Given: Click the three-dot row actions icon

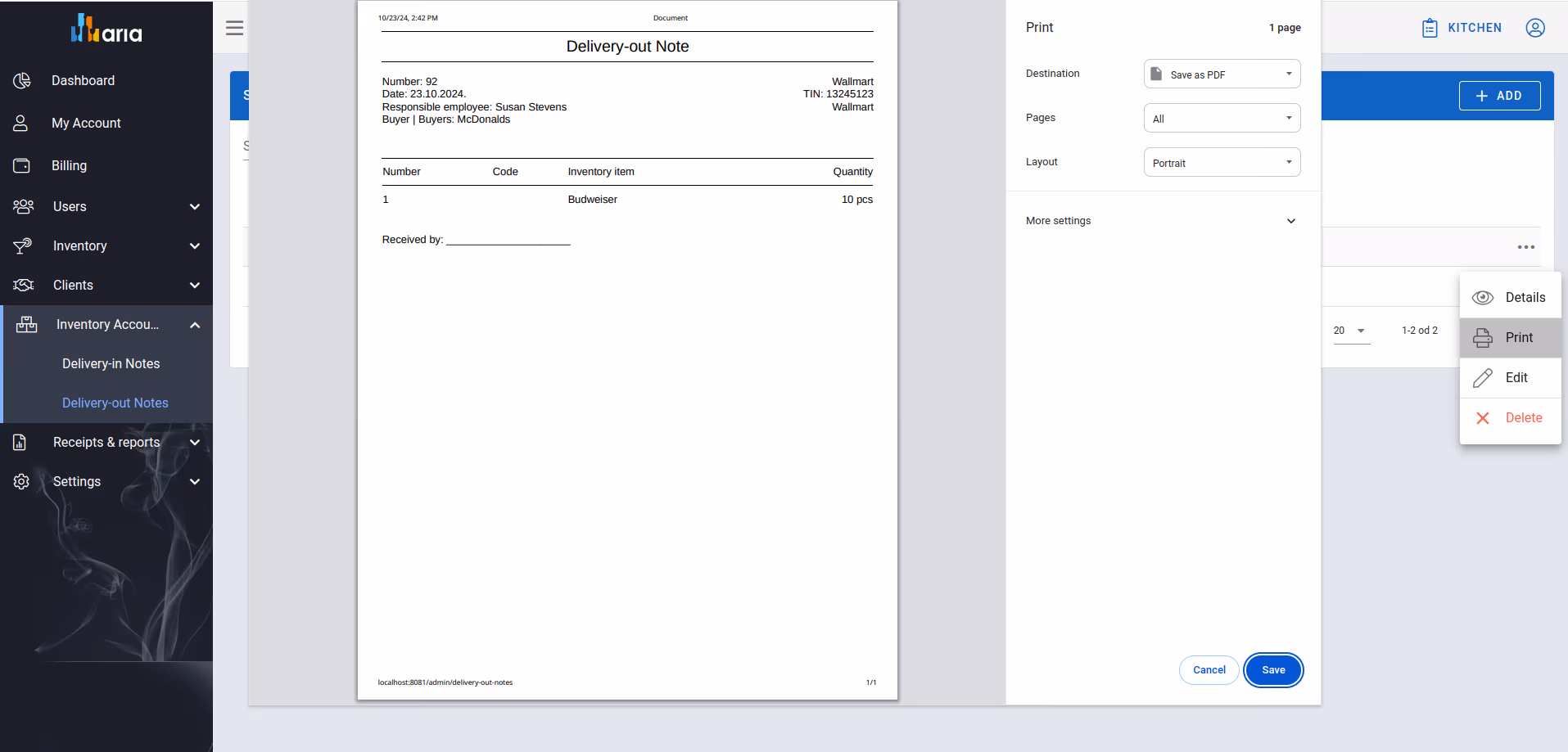Looking at the screenshot, I should 1526,247.
